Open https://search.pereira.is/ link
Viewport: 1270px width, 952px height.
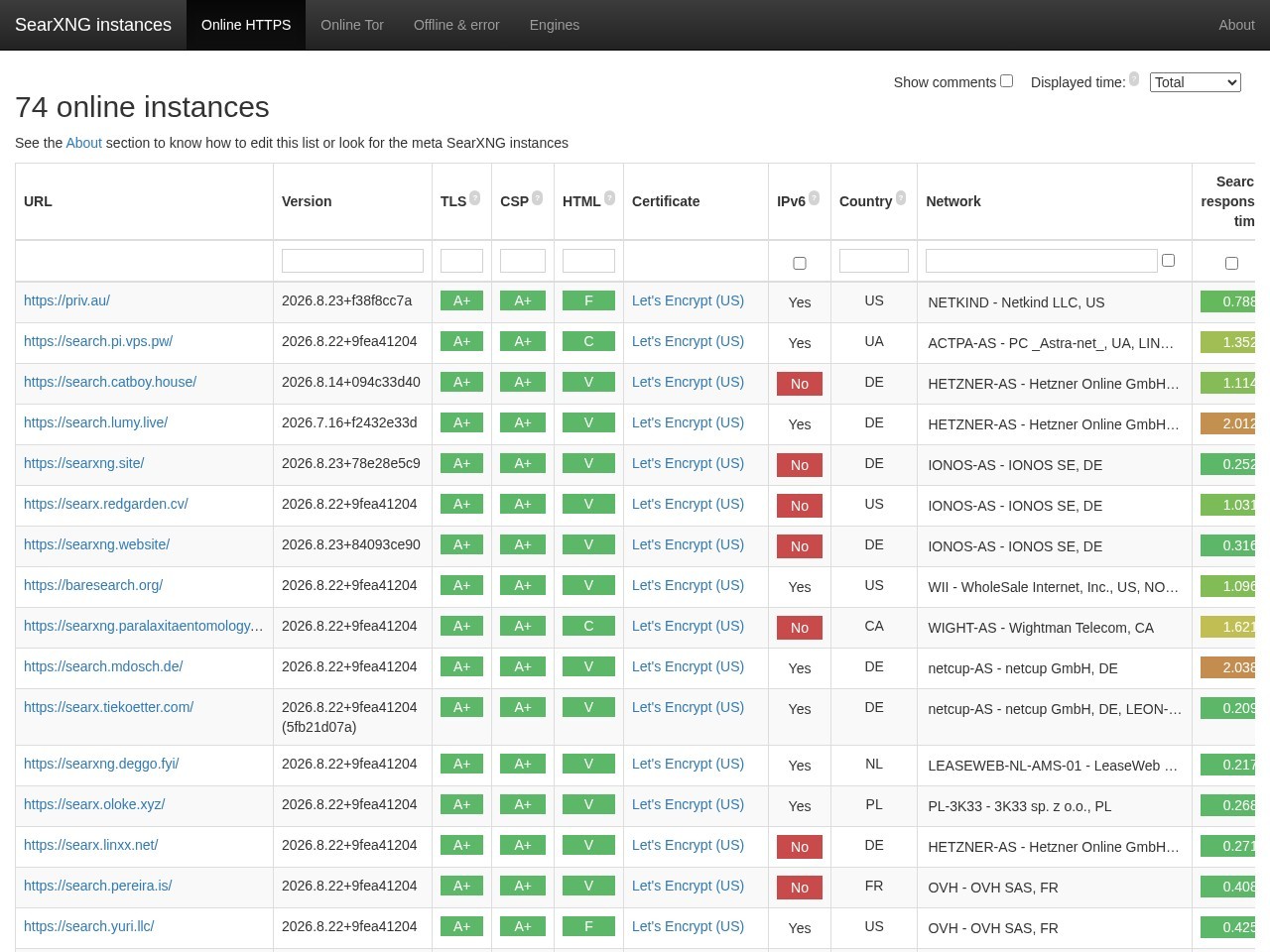click(97, 886)
